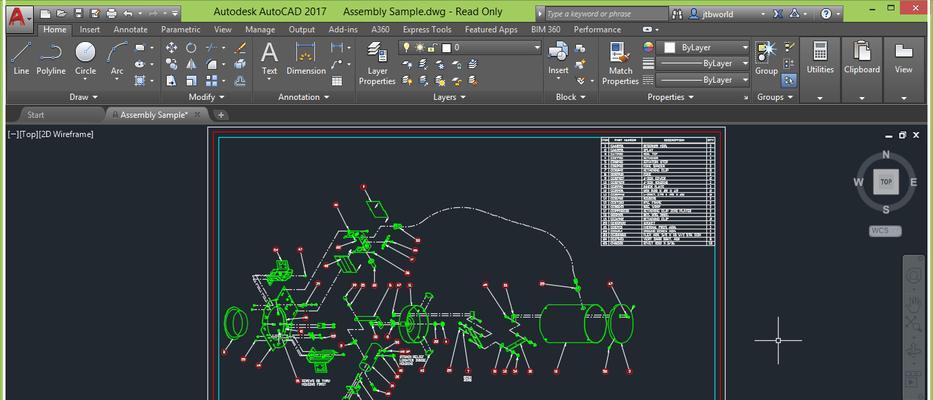
Task: Open the Parametric ribbon tab
Action: [180, 29]
